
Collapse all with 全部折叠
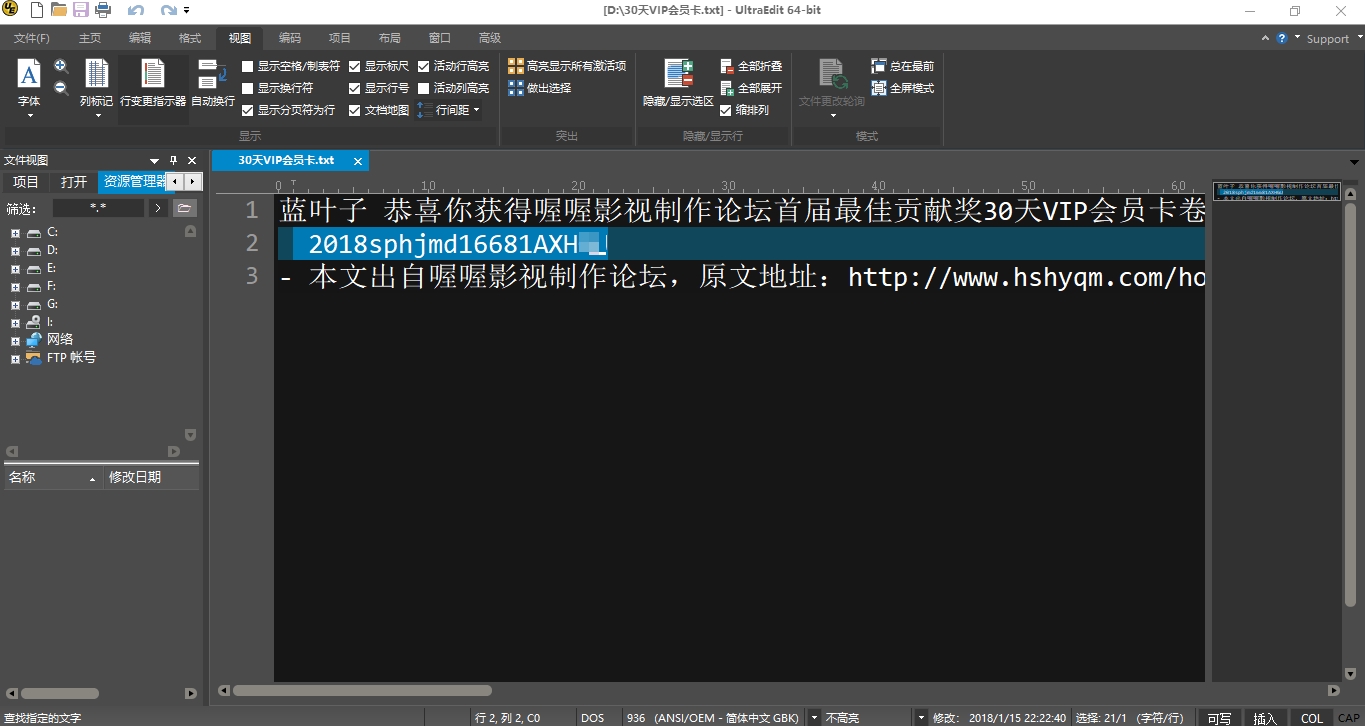[x=751, y=66]
